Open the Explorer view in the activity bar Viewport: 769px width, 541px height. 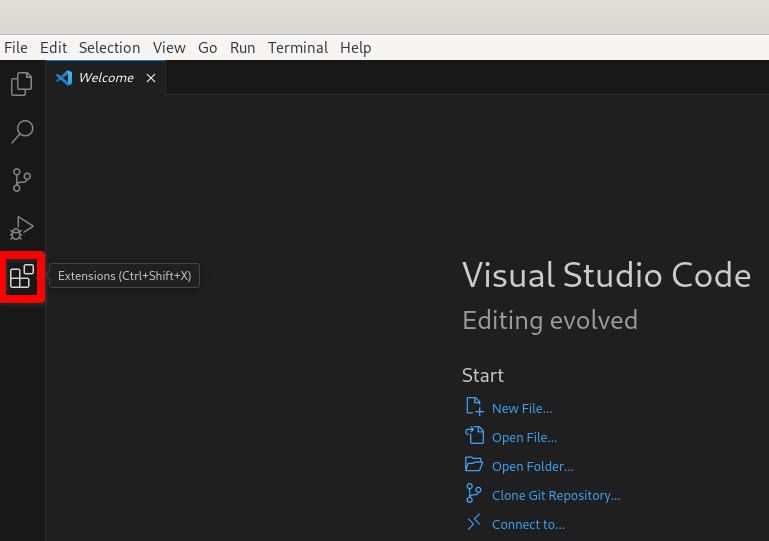[x=22, y=84]
